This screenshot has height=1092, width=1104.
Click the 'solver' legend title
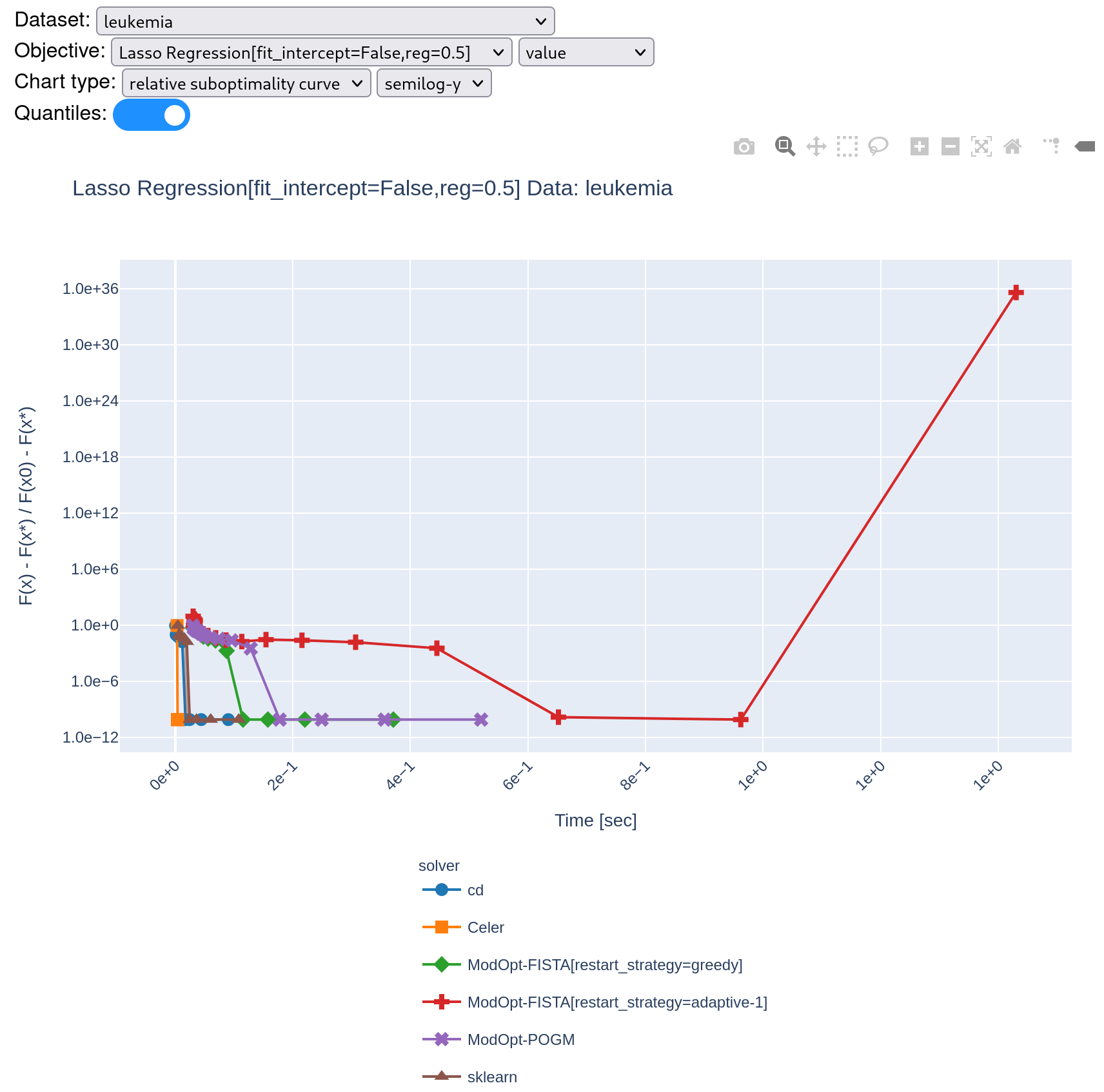[x=439, y=866]
